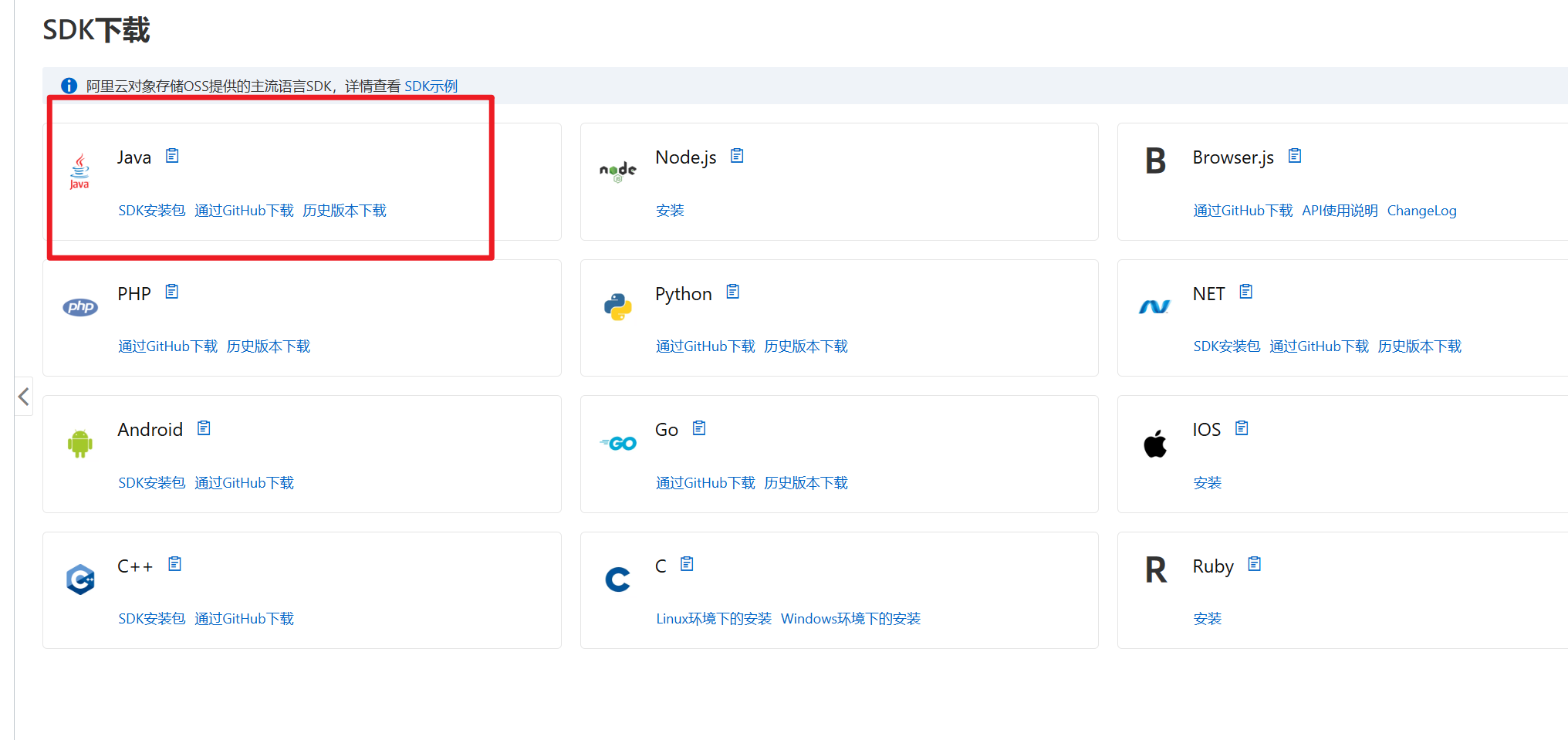Open Windows环境下的安装 link
Viewport: 1568px width, 740px height.
pyautogui.click(x=851, y=619)
